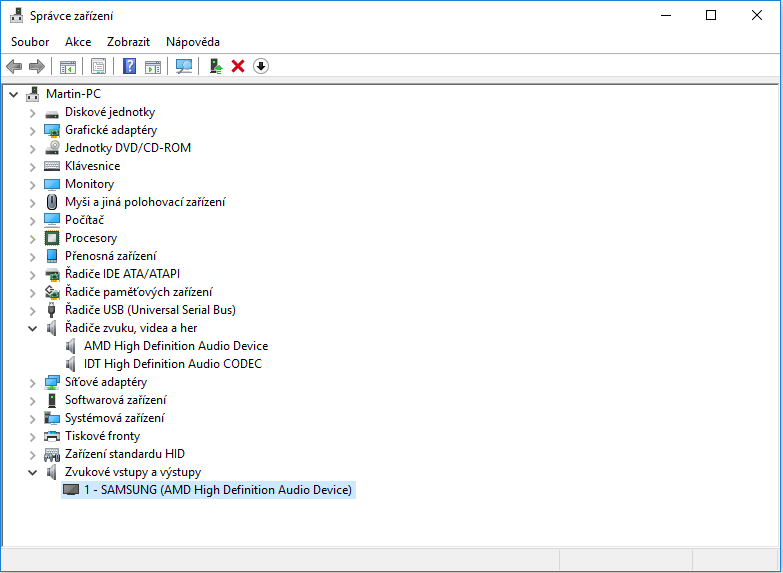Click the Tiskové fronty printer icon
Viewport: 783px width, 573px height.
point(51,436)
